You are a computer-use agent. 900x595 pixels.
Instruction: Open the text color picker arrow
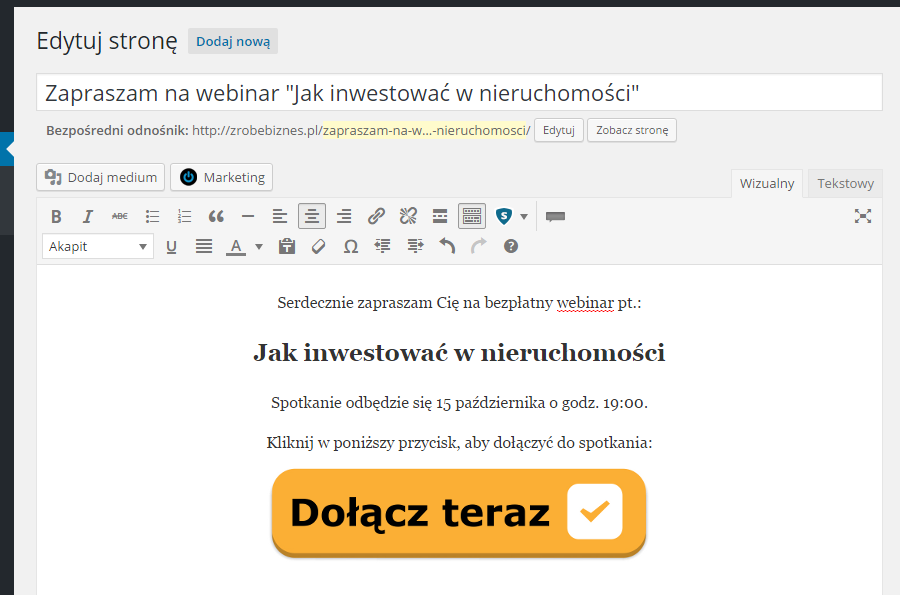259,246
